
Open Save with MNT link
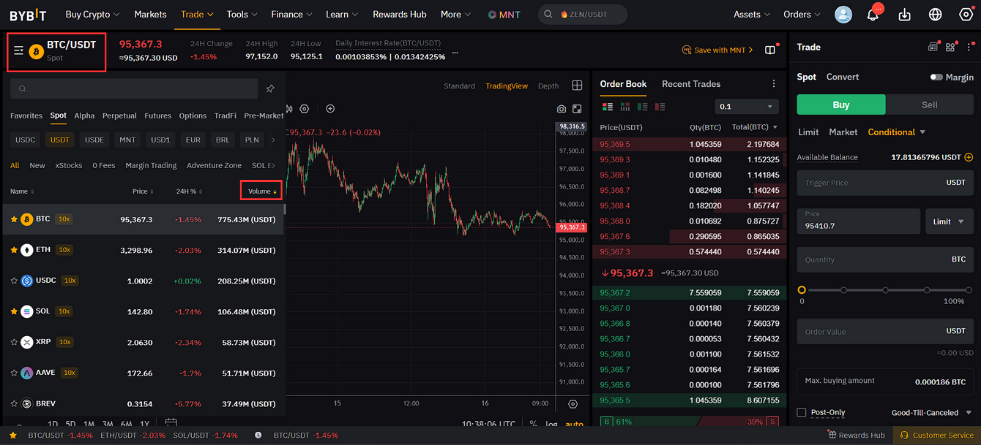pos(718,50)
